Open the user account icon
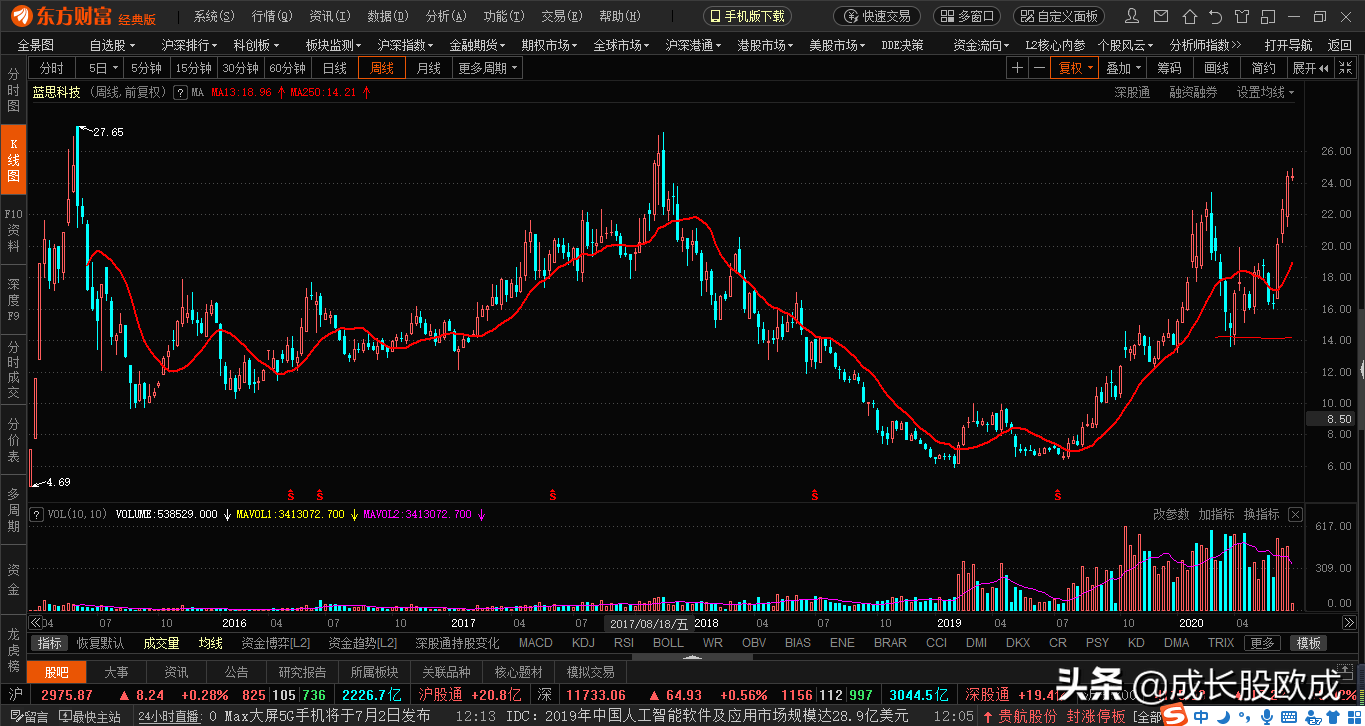Screen dimensions: 1365x726 (1131, 17)
